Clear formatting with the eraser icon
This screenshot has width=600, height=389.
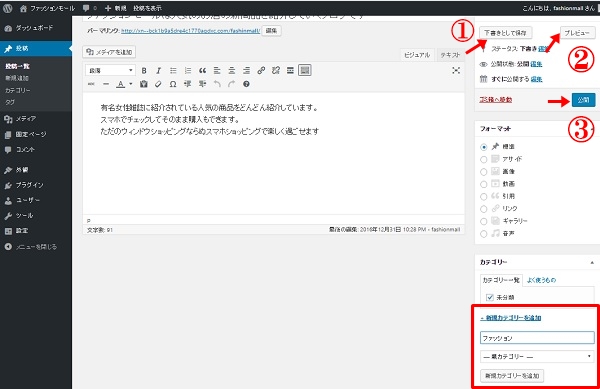158,84
